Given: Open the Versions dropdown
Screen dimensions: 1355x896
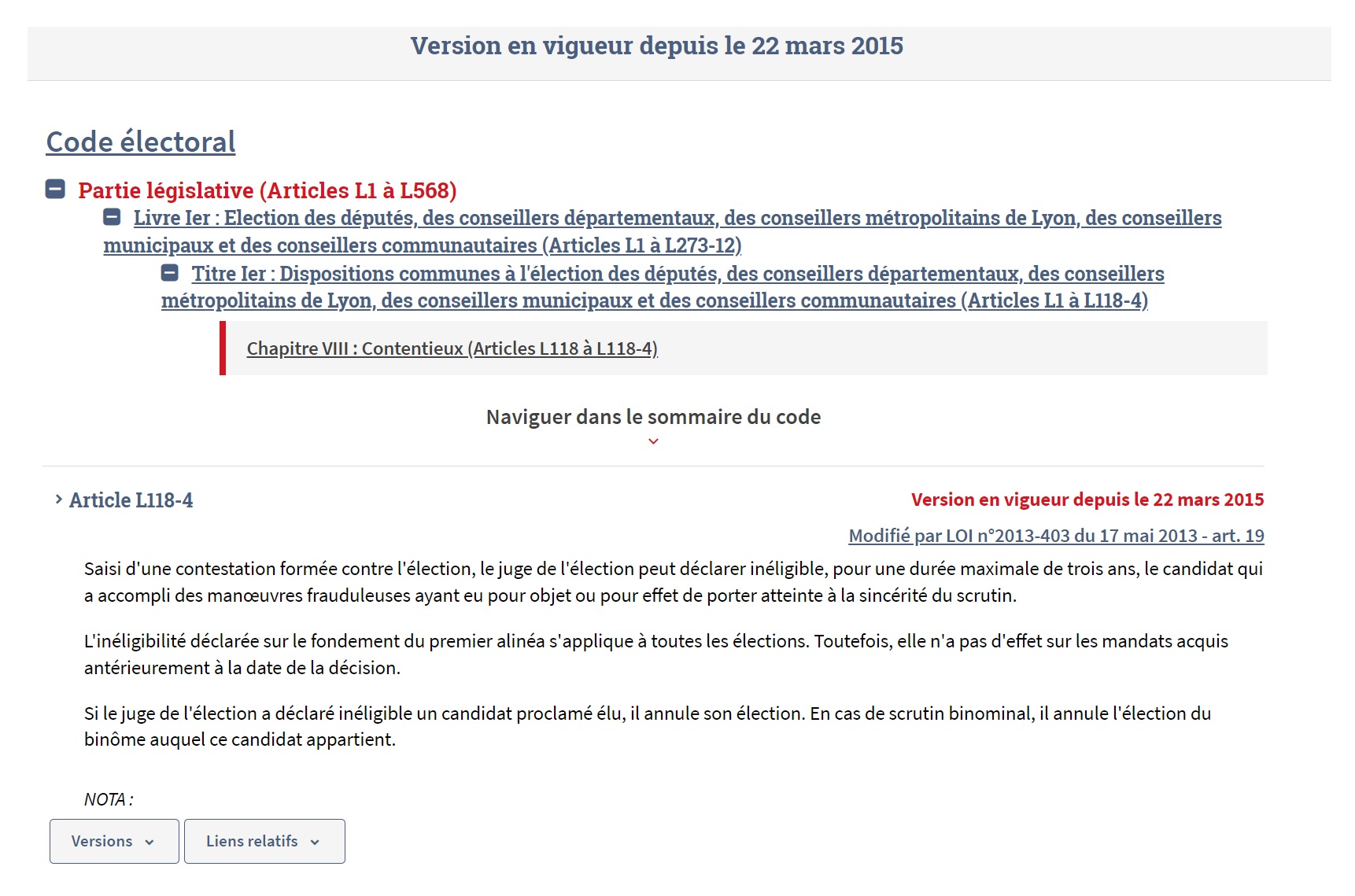Looking at the screenshot, I should [114, 841].
